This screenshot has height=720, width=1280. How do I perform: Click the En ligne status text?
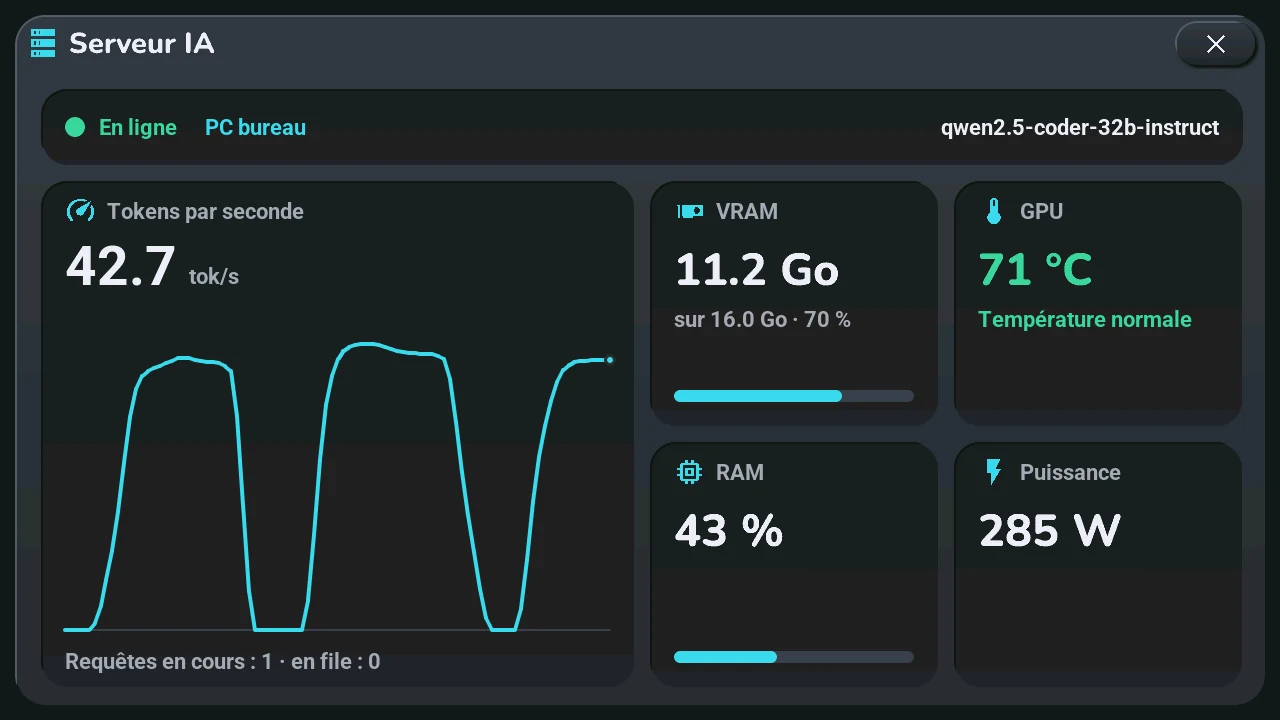tap(138, 127)
